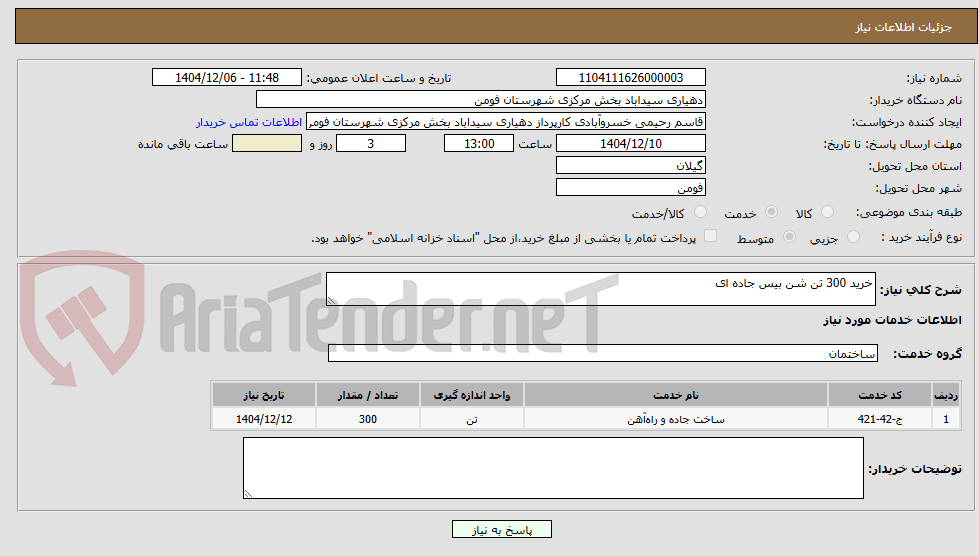This screenshot has width=979, height=556.
Task: Click the تاریخ نیاز column header
Action: point(263,395)
